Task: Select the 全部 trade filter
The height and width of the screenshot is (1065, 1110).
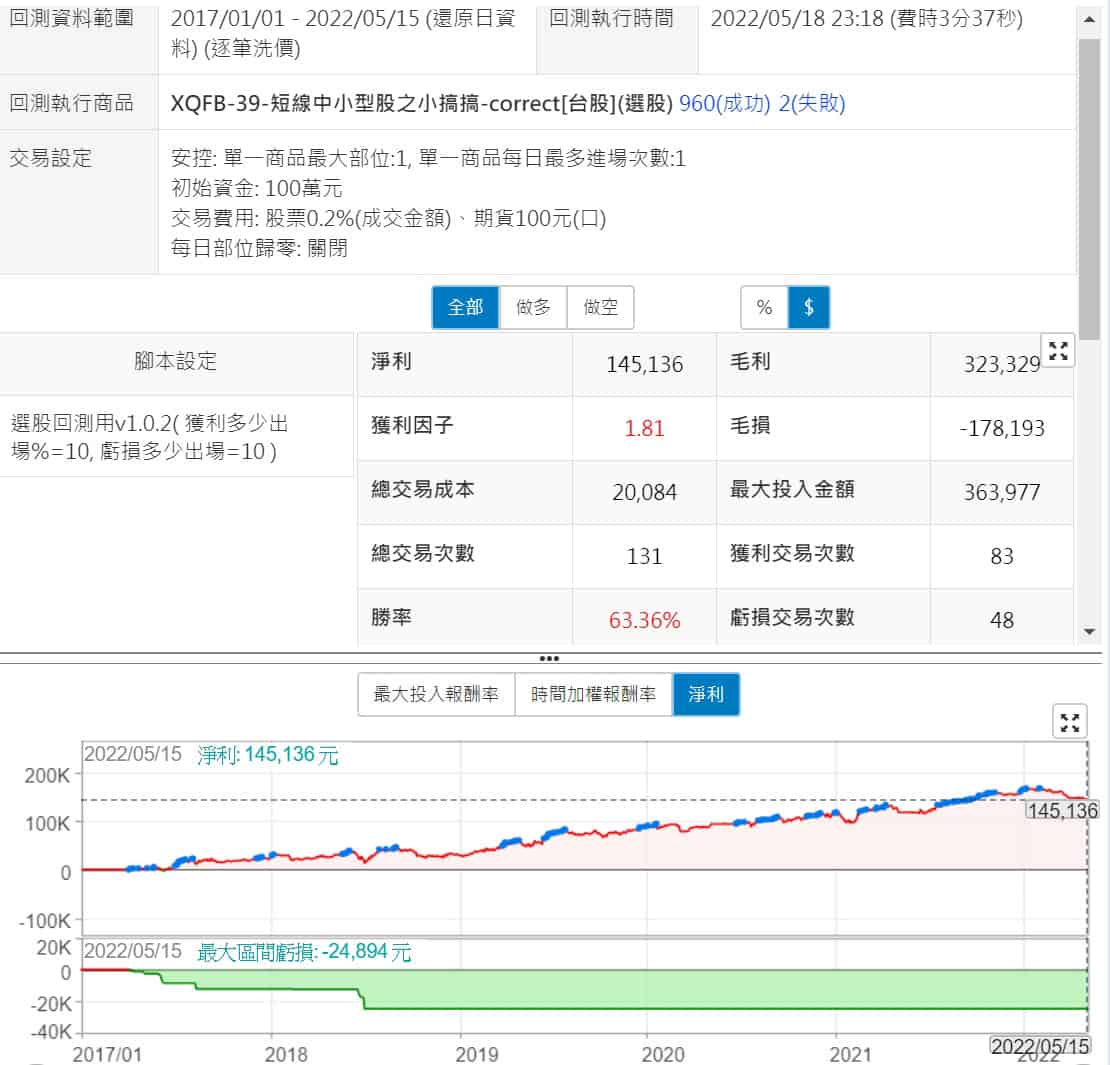Action: tap(465, 308)
